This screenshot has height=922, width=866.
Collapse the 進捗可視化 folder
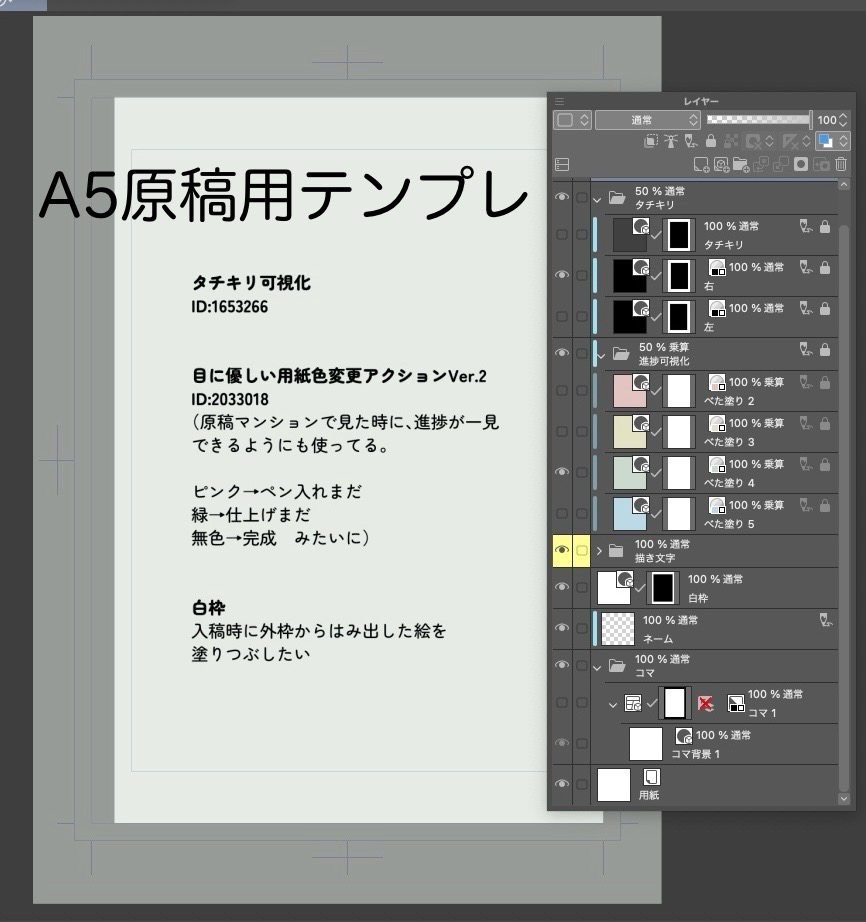598,353
